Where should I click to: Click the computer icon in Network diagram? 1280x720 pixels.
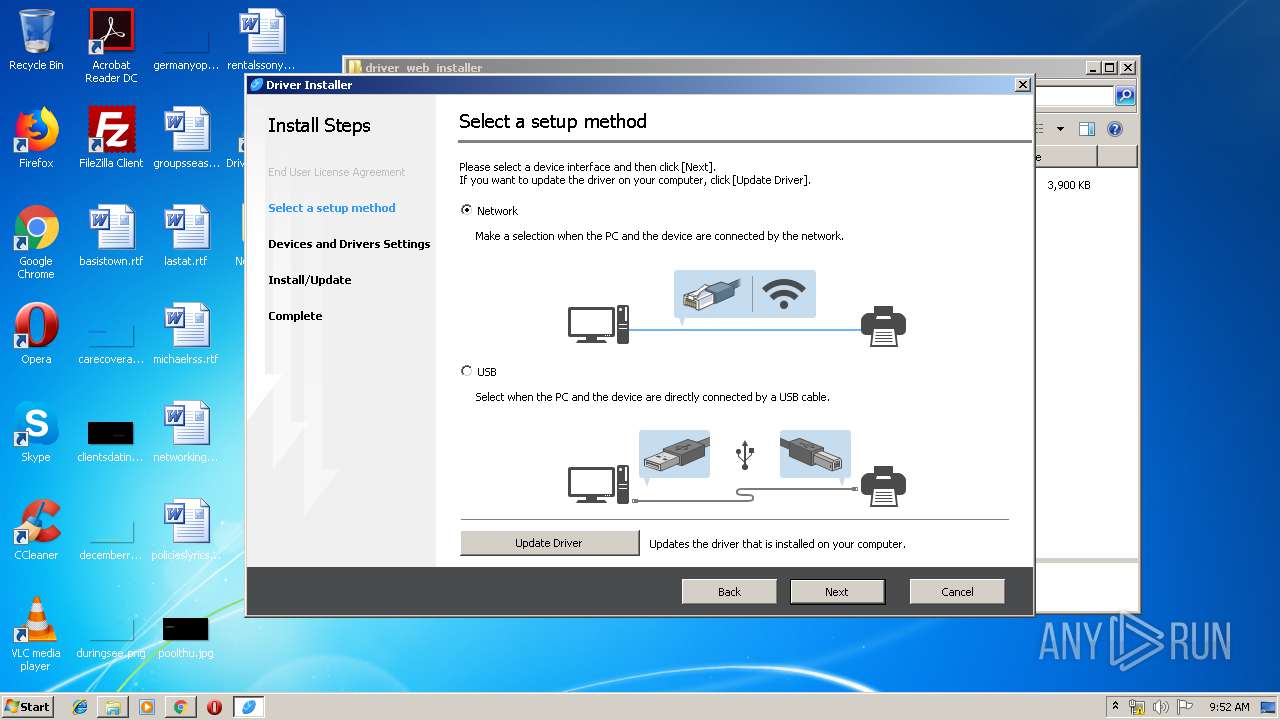pyautogui.click(x=598, y=325)
